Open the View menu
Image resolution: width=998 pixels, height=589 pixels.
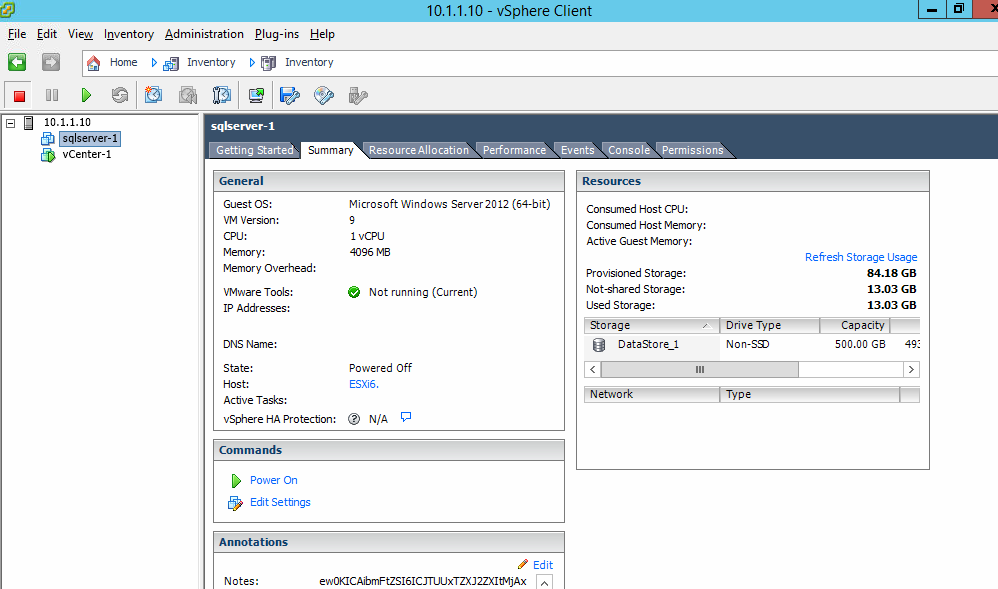[x=80, y=34]
